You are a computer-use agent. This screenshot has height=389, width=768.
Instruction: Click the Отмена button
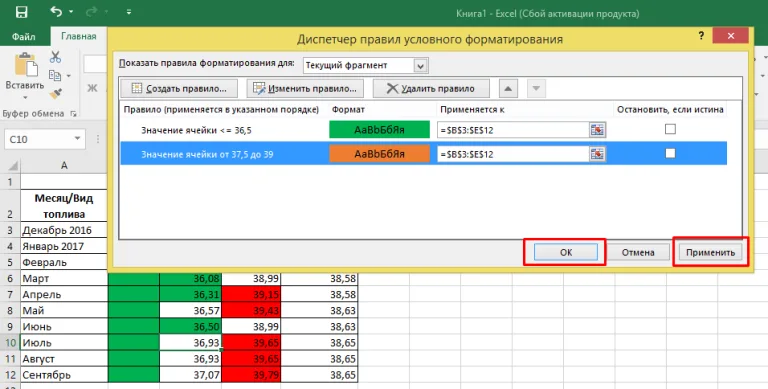638,252
